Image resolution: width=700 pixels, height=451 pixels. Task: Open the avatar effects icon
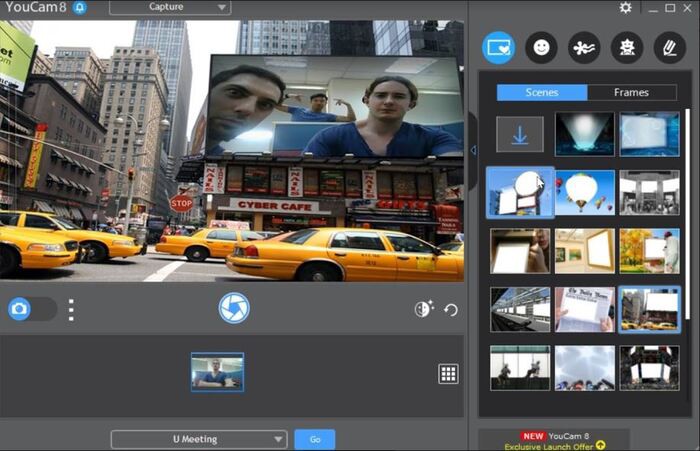tap(626, 47)
